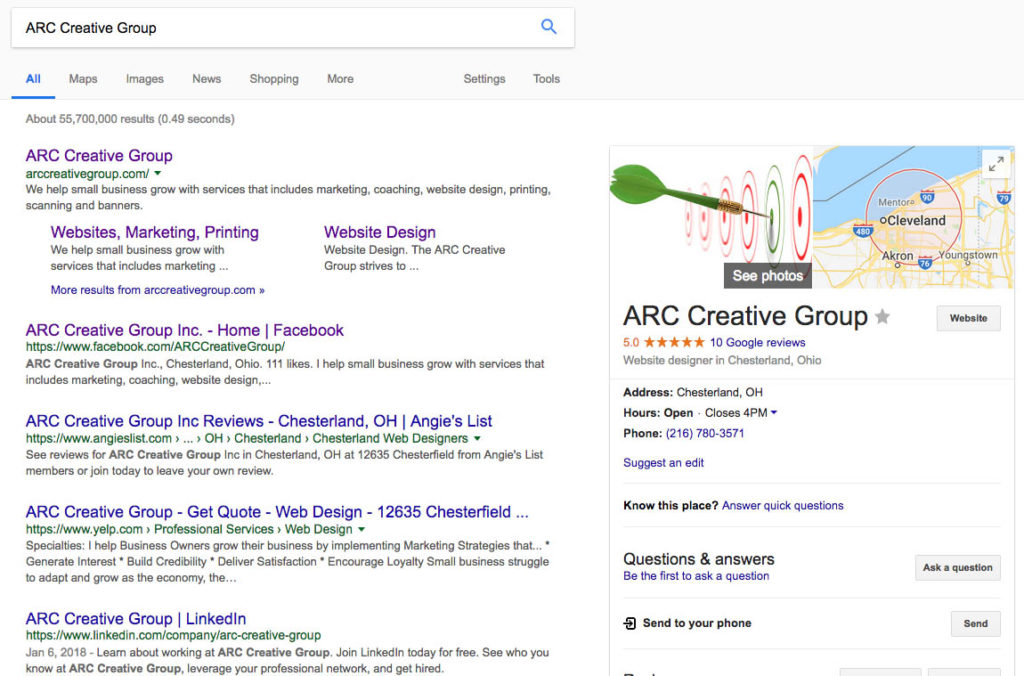
Task: Open dropdown arrow next to arccreativegroup.com/
Action: (157, 174)
